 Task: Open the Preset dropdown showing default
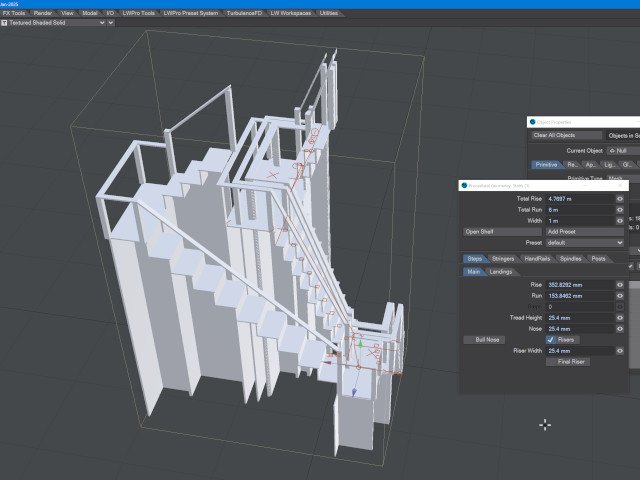point(585,243)
